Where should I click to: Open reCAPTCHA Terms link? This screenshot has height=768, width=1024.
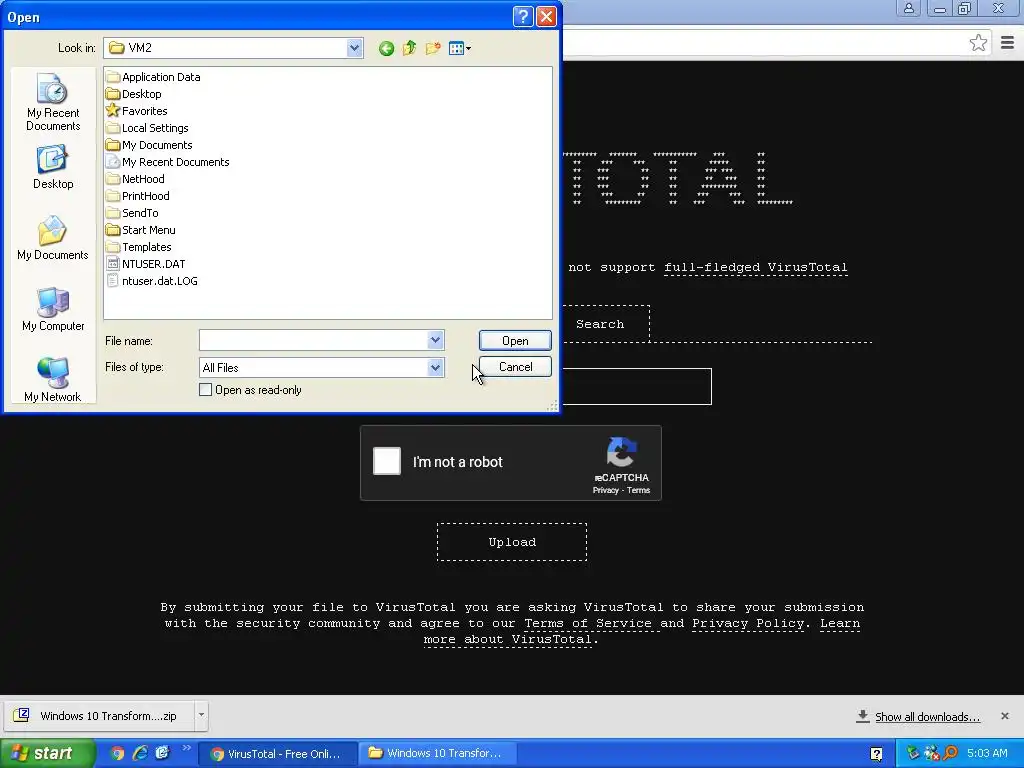(x=638, y=490)
